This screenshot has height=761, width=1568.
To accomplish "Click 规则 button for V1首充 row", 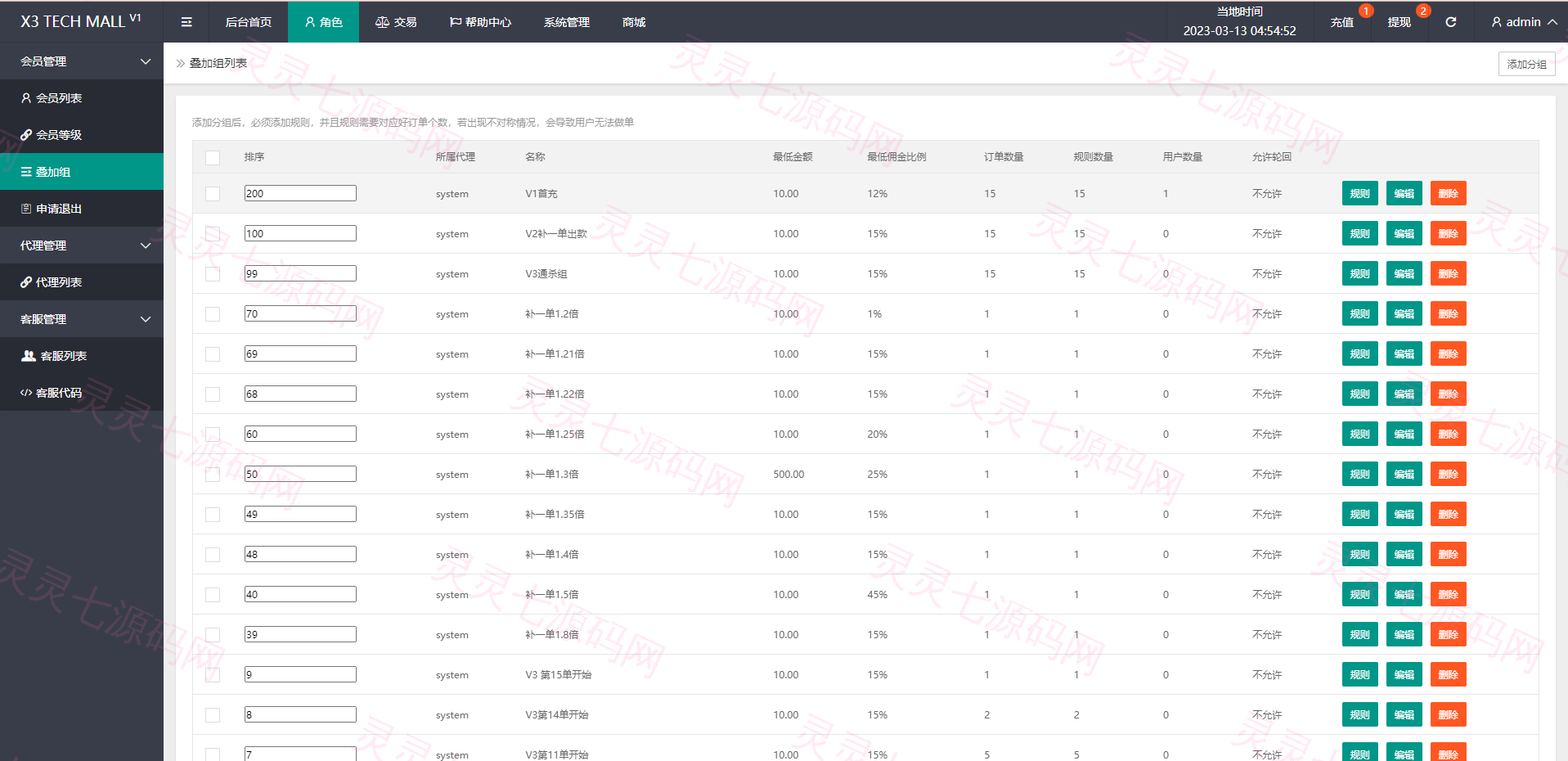I will pyautogui.click(x=1359, y=193).
